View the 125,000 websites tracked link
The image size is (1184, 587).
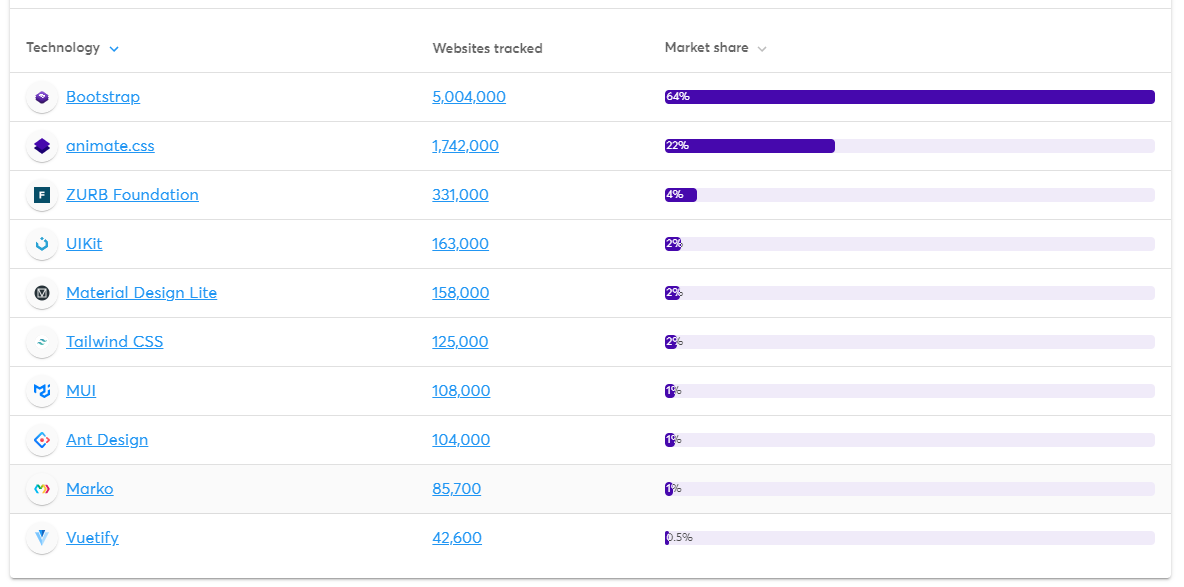click(x=460, y=341)
